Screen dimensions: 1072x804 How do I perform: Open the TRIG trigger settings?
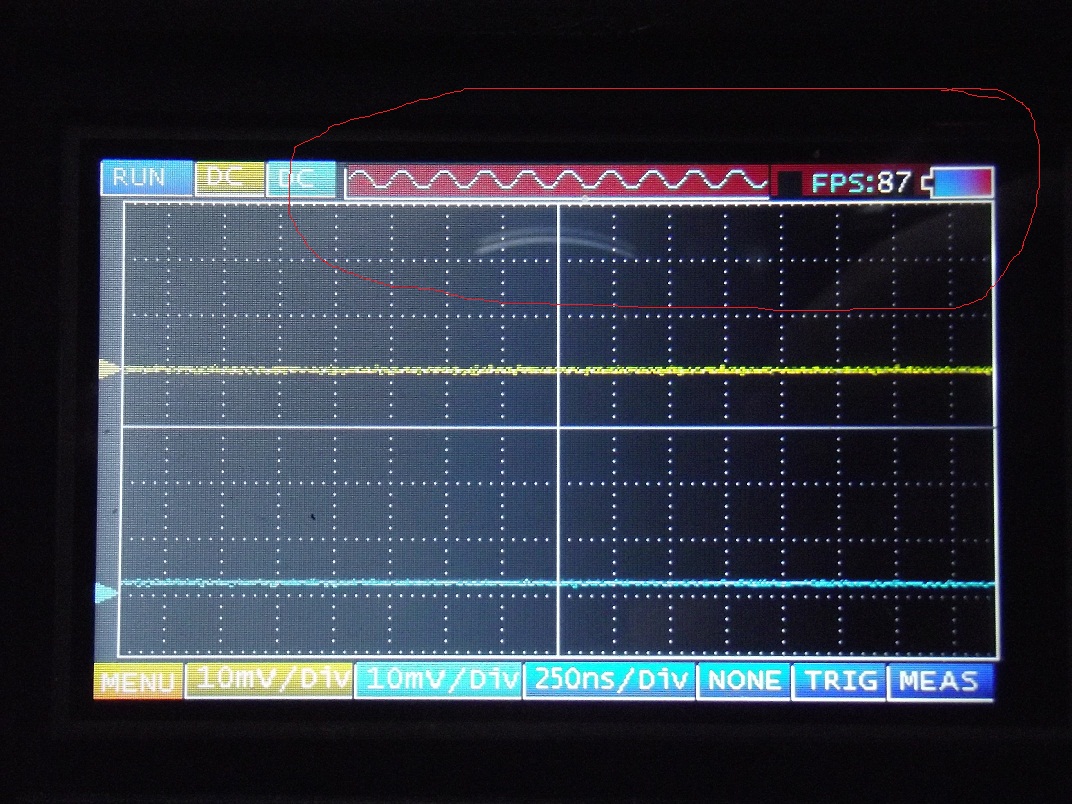(x=839, y=681)
